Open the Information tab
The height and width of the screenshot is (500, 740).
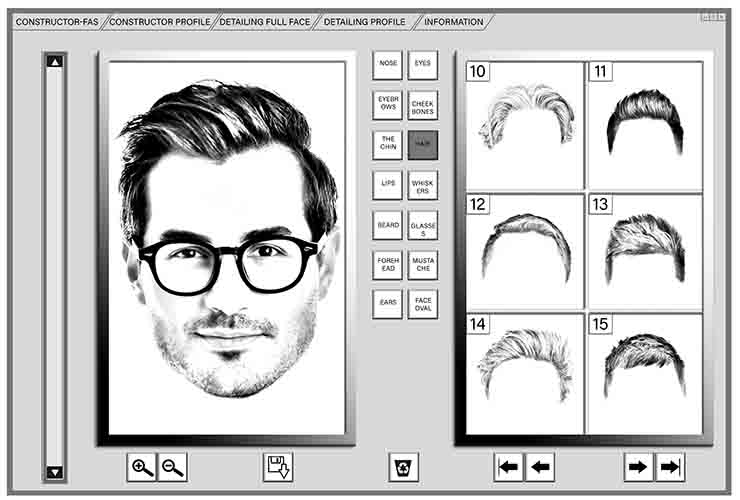[453, 21]
